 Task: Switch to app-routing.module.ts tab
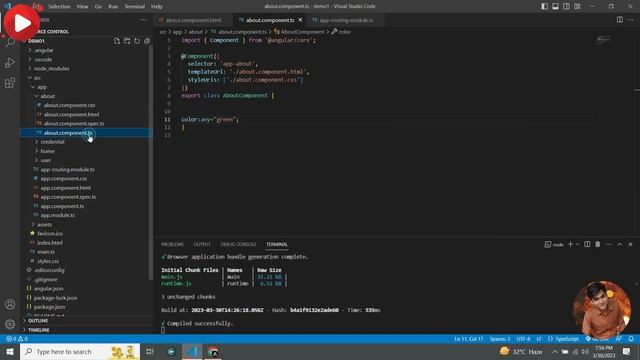tap(346, 20)
